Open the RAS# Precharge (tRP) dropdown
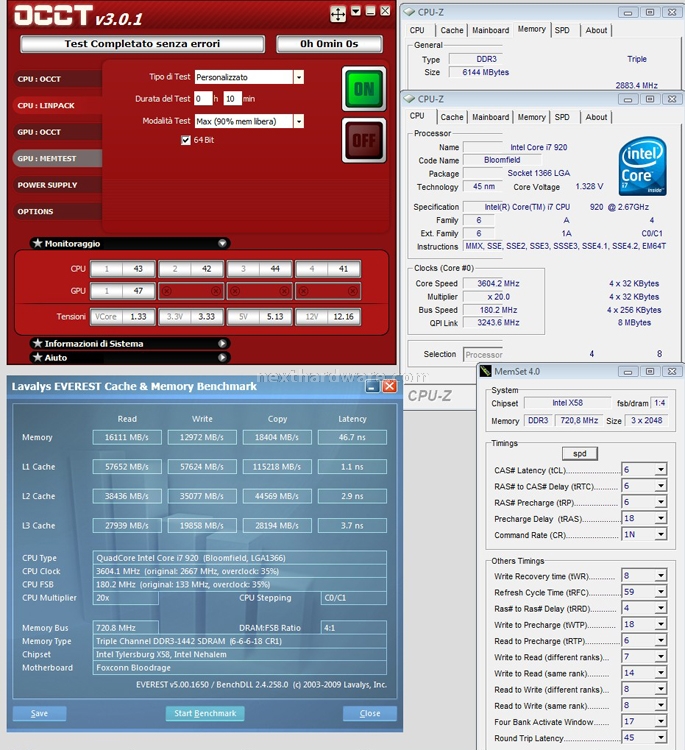Viewport: 685px width, 750px height. click(661, 502)
